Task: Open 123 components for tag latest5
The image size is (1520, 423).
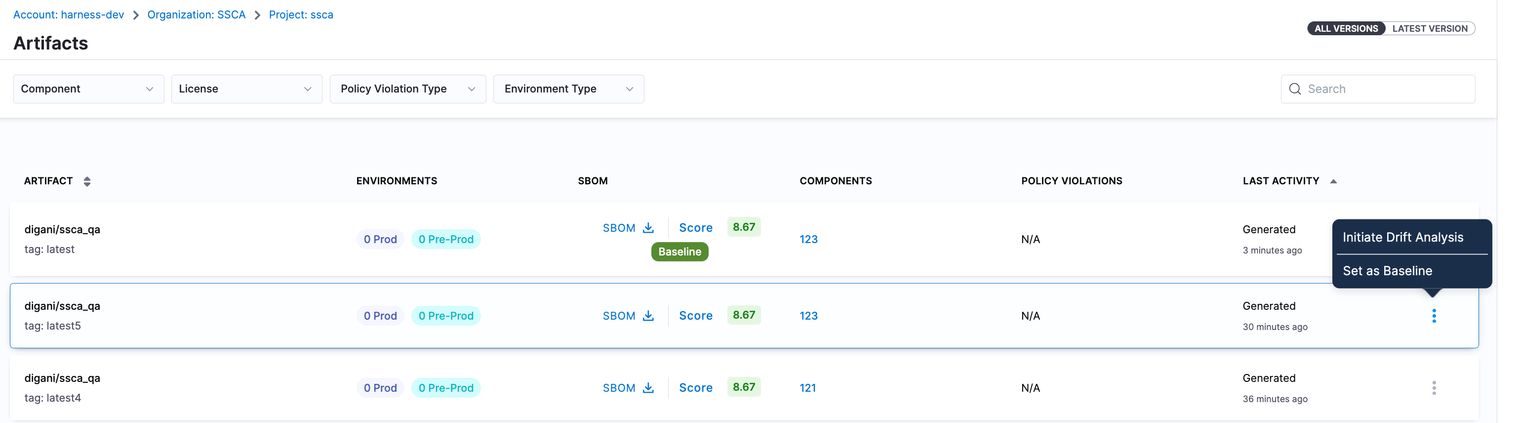Action: (x=809, y=316)
